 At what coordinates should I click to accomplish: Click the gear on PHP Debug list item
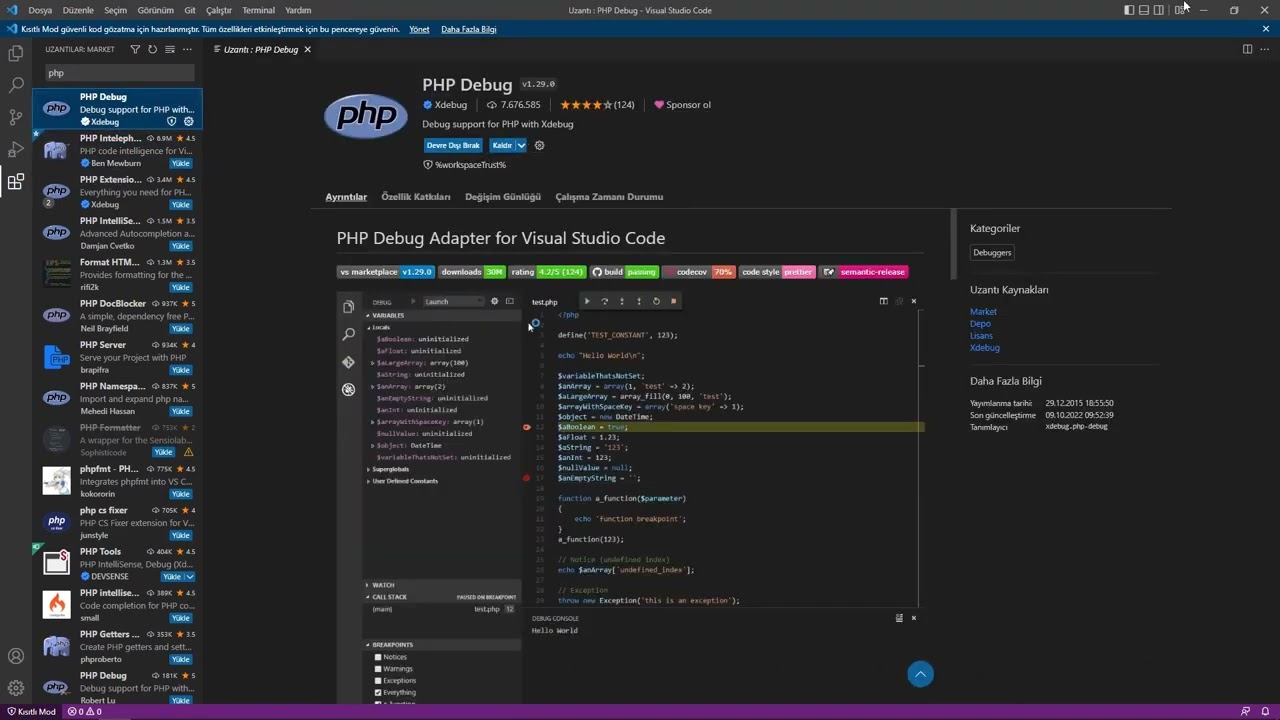[x=188, y=122]
